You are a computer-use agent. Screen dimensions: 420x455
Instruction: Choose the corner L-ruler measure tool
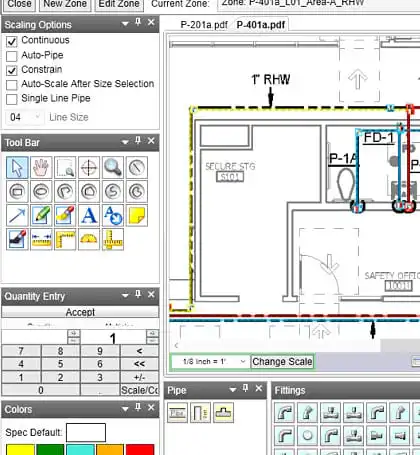point(65,239)
